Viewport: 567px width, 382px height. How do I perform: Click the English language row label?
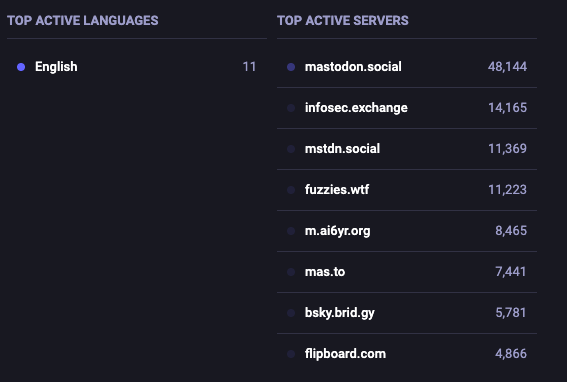56,67
